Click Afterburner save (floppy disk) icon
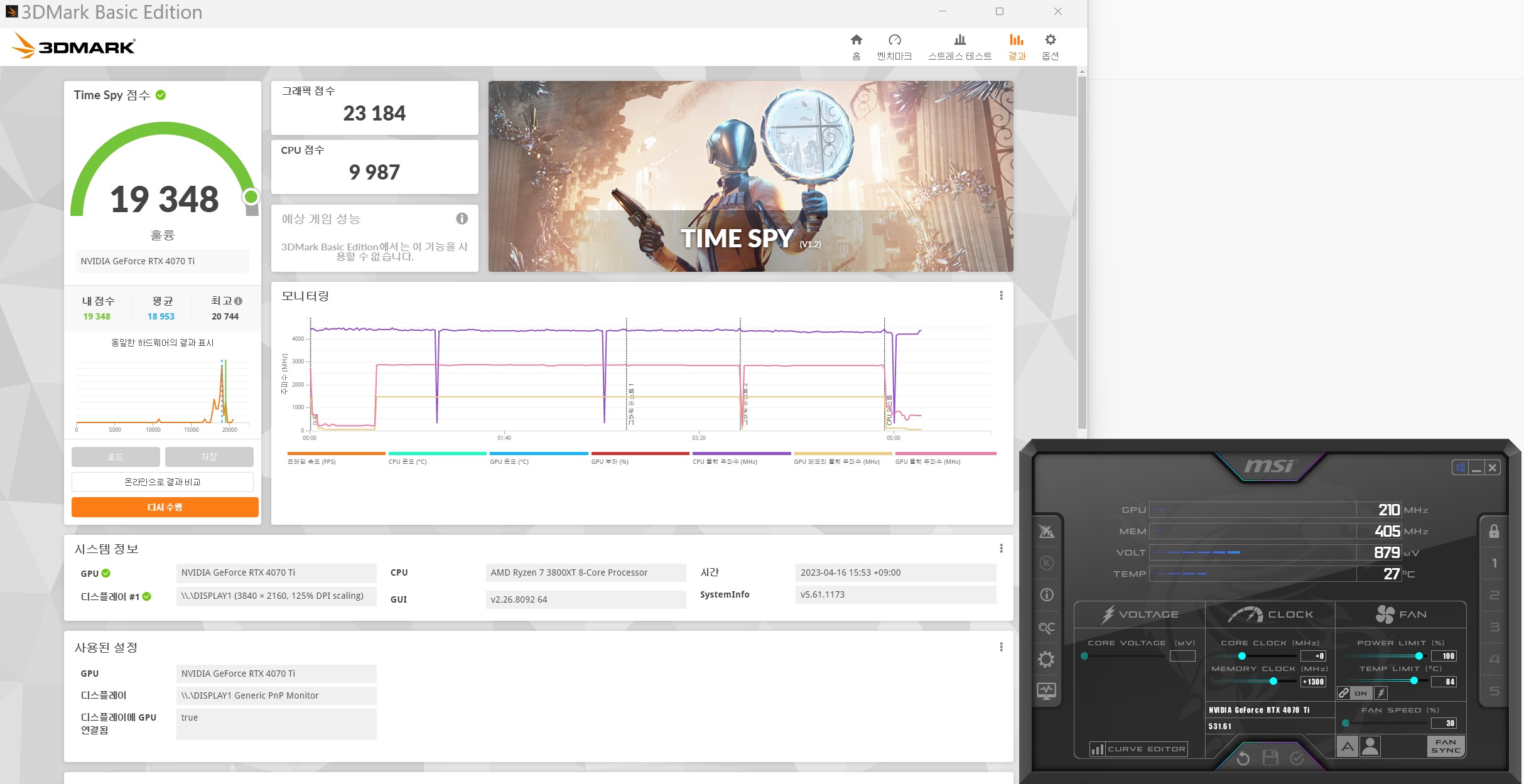Screen dimensions: 1524x784 coord(1270,758)
